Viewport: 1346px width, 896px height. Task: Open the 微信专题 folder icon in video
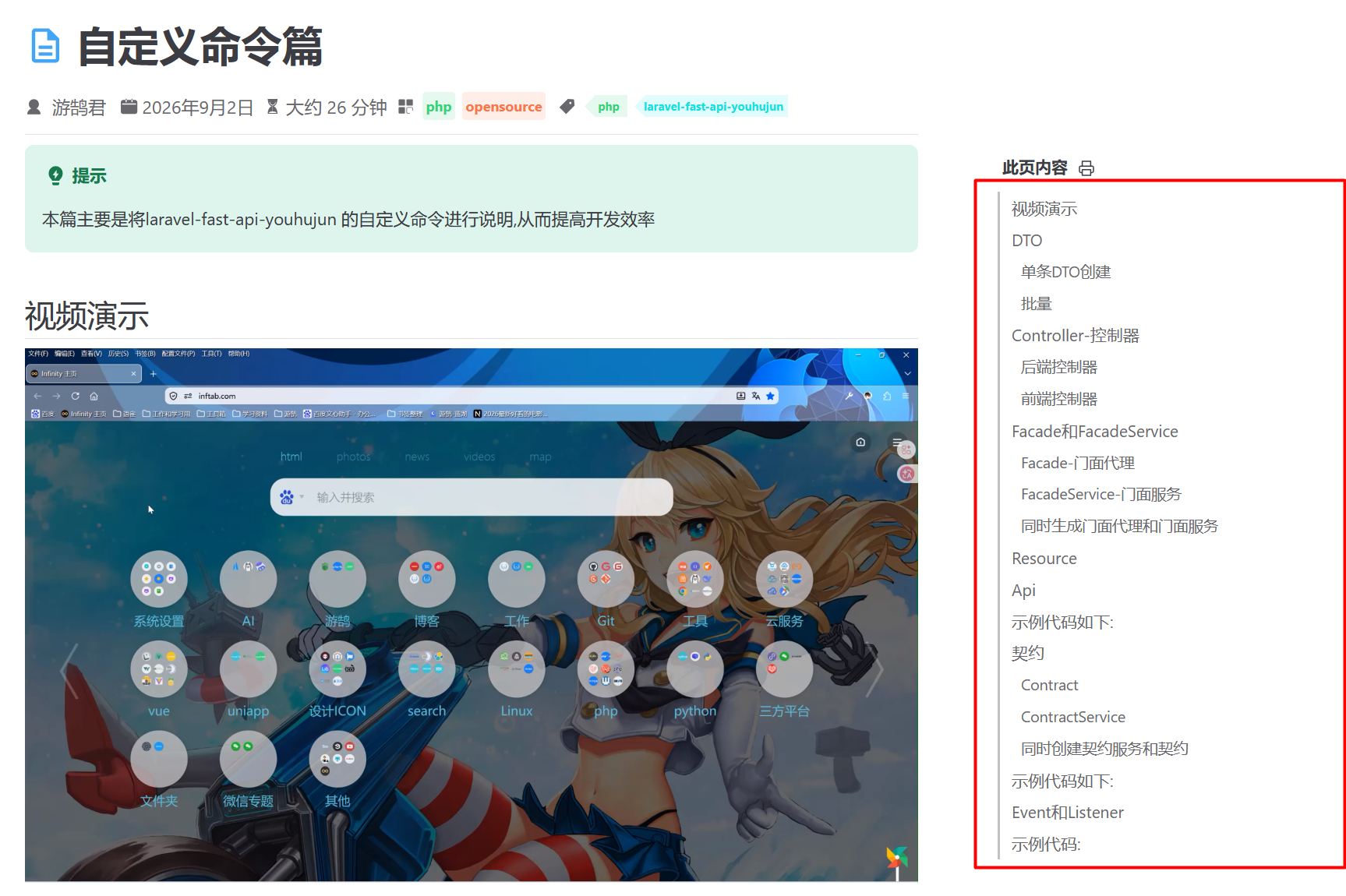248,758
